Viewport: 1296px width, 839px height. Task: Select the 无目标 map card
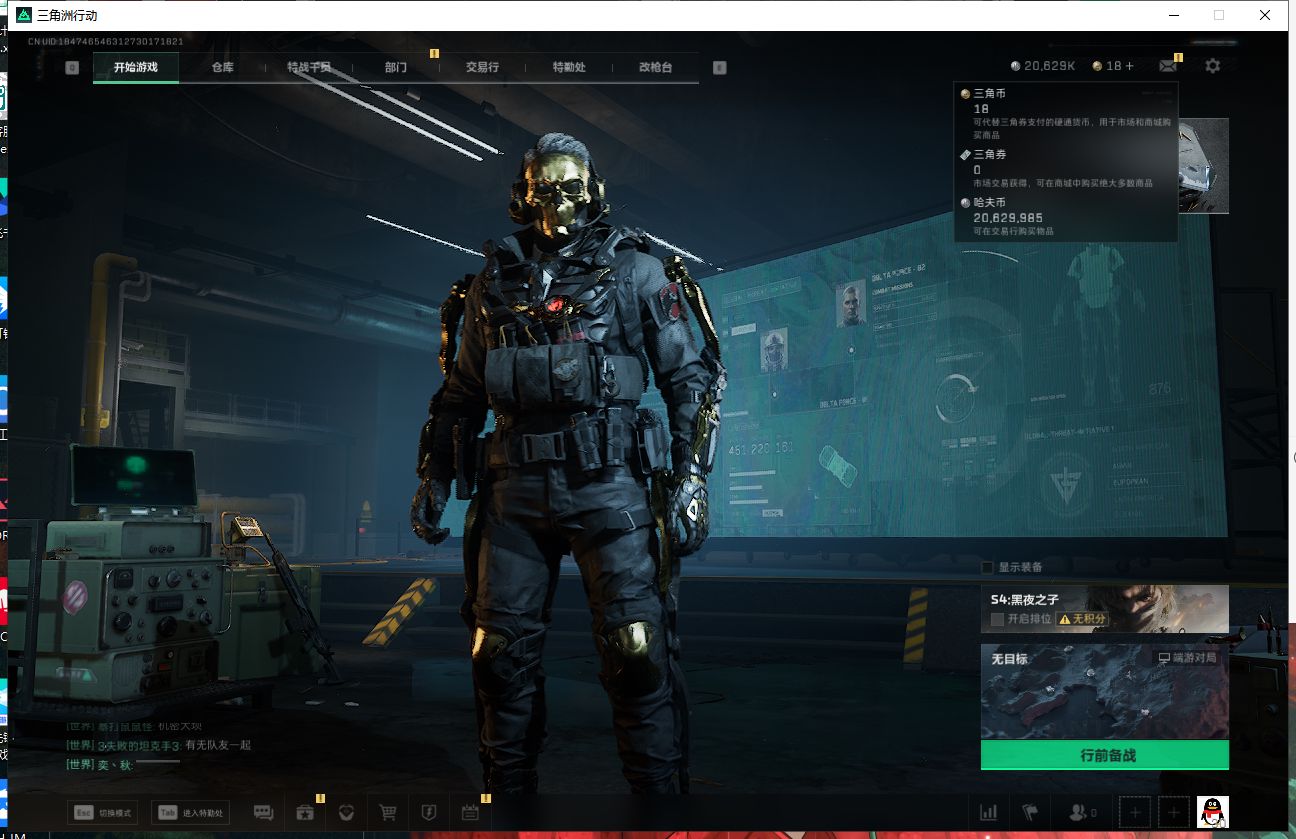click(x=1104, y=691)
